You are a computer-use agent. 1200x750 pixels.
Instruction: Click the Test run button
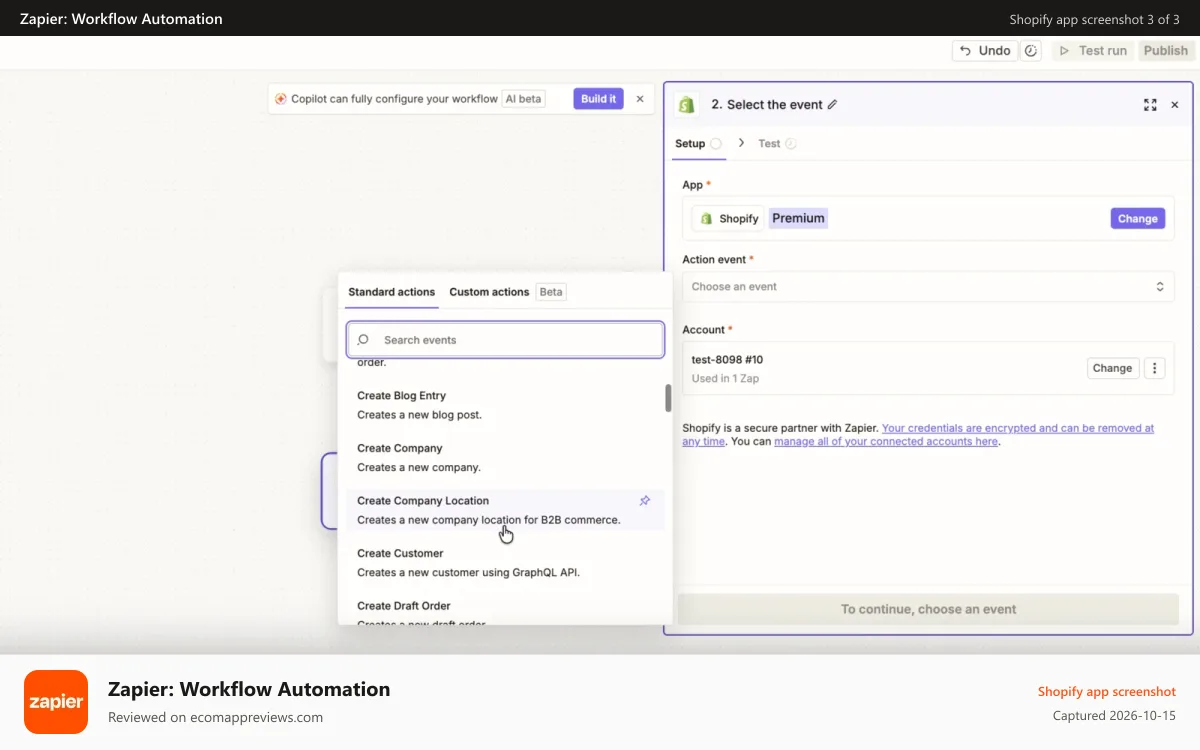click(x=1093, y=51)
